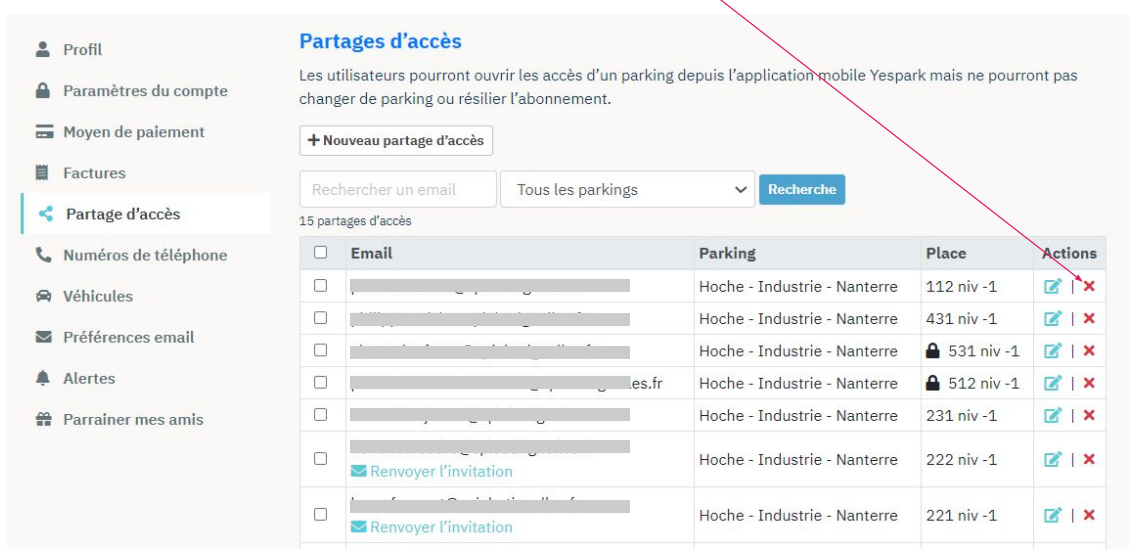
Task: Open the Tous les parkings dropdown
Action: 627,190
